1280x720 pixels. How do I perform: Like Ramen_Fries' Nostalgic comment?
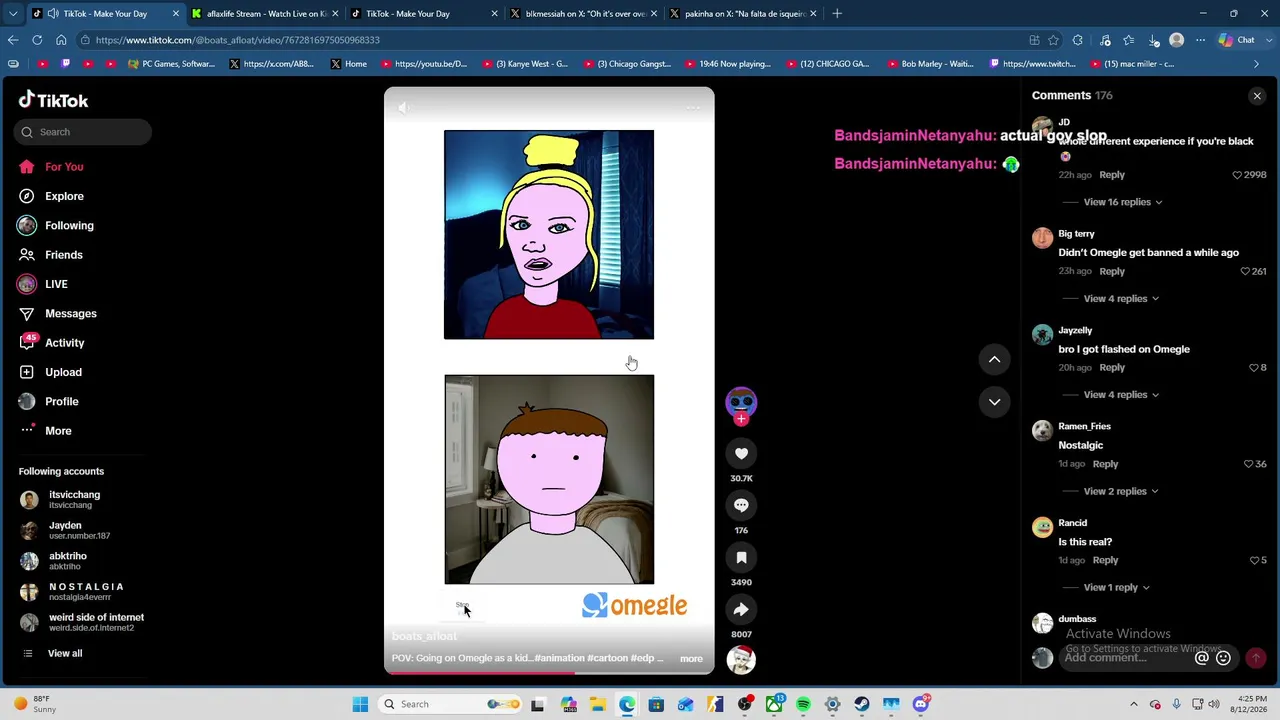[1248, 464]
